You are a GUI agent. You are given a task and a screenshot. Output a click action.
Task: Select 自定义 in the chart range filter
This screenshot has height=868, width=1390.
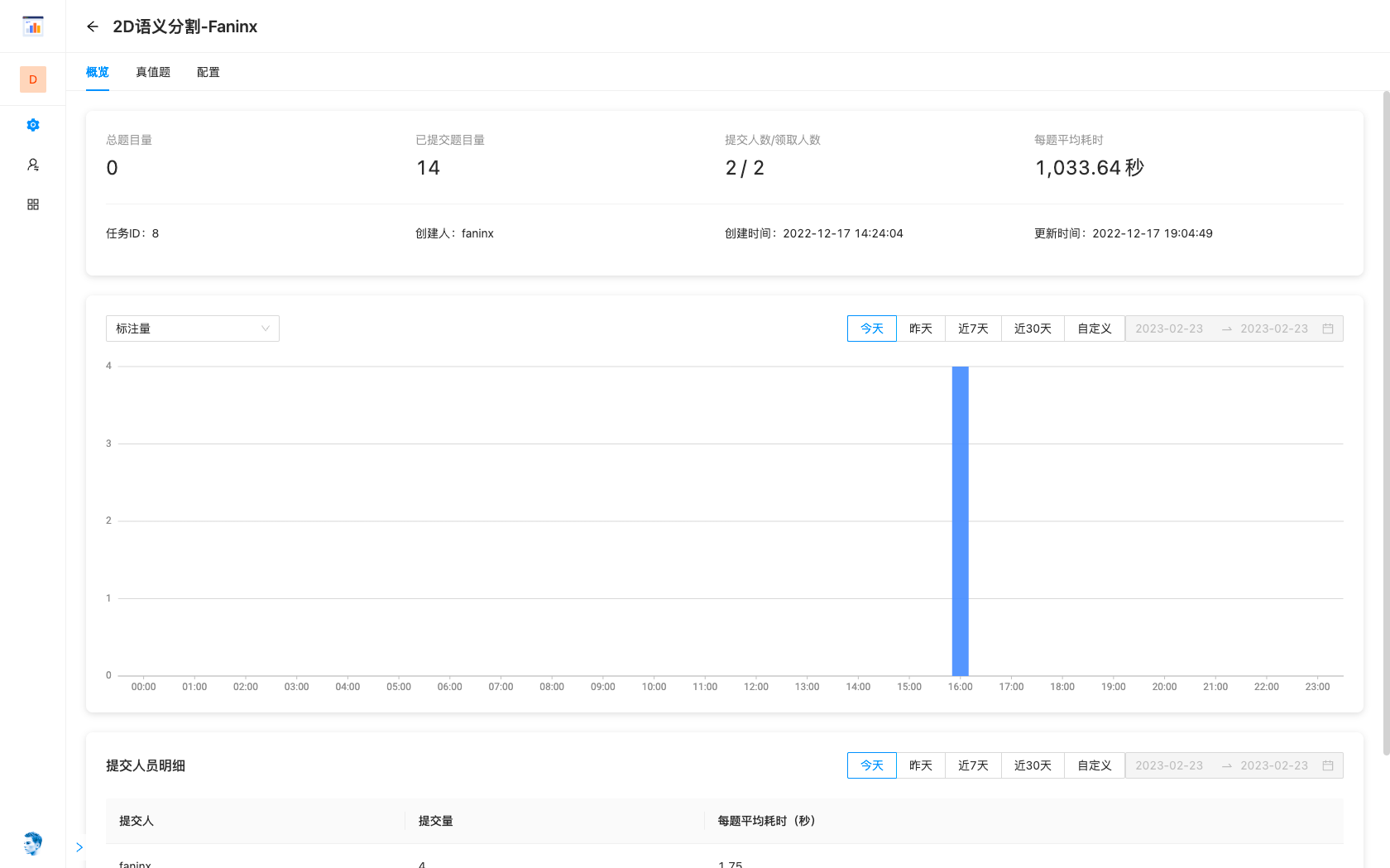[1095, 328]
